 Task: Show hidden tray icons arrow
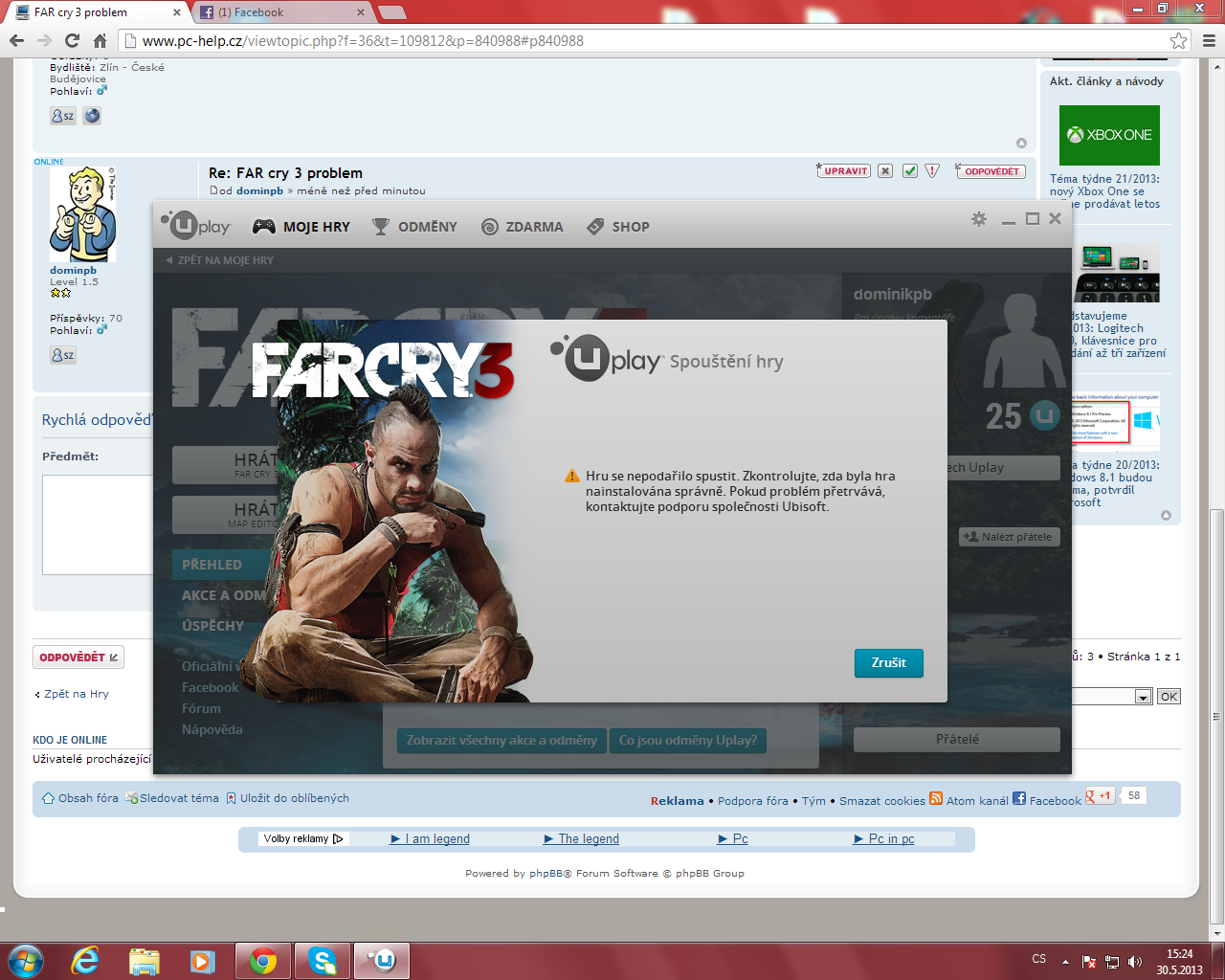click(x=1065, y=961)
